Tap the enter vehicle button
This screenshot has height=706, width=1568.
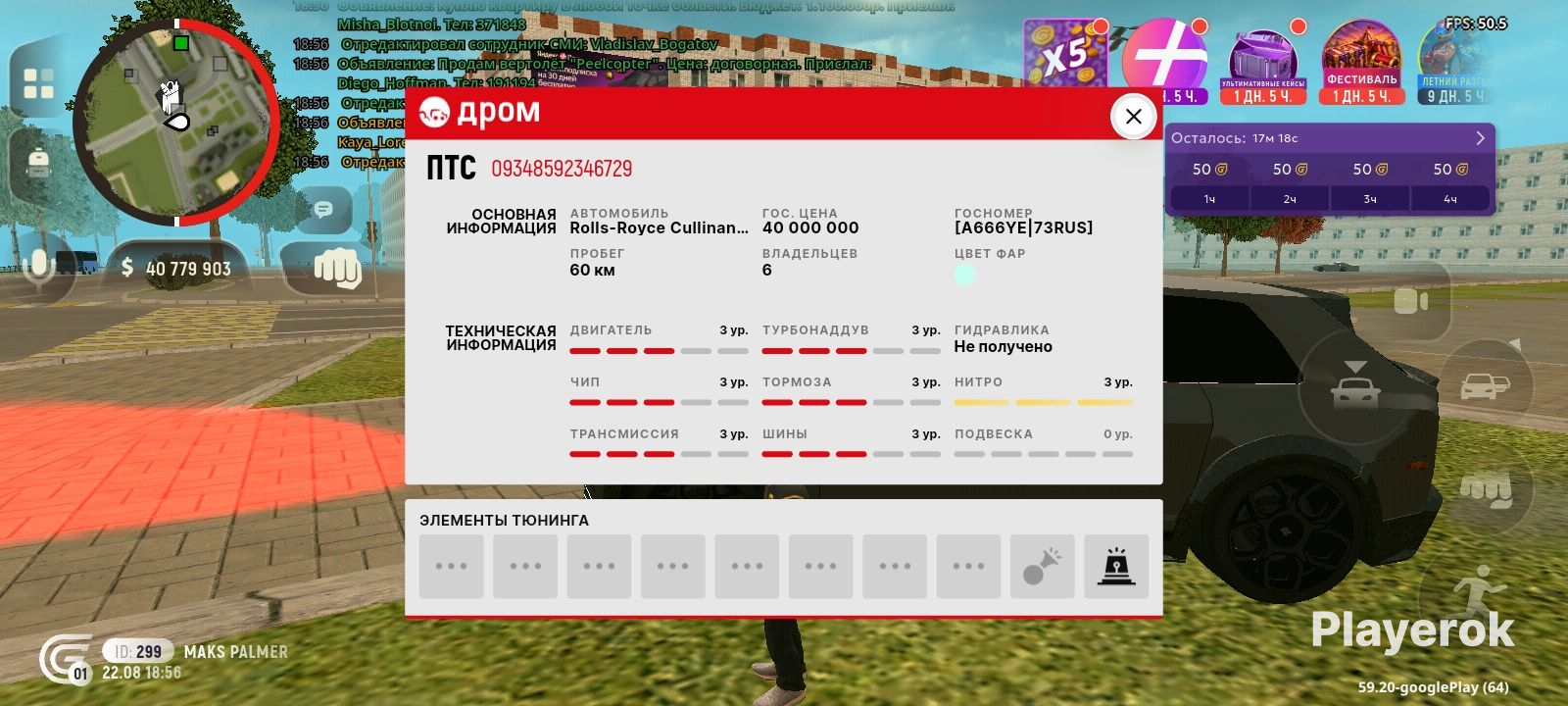pos(1355,388)
